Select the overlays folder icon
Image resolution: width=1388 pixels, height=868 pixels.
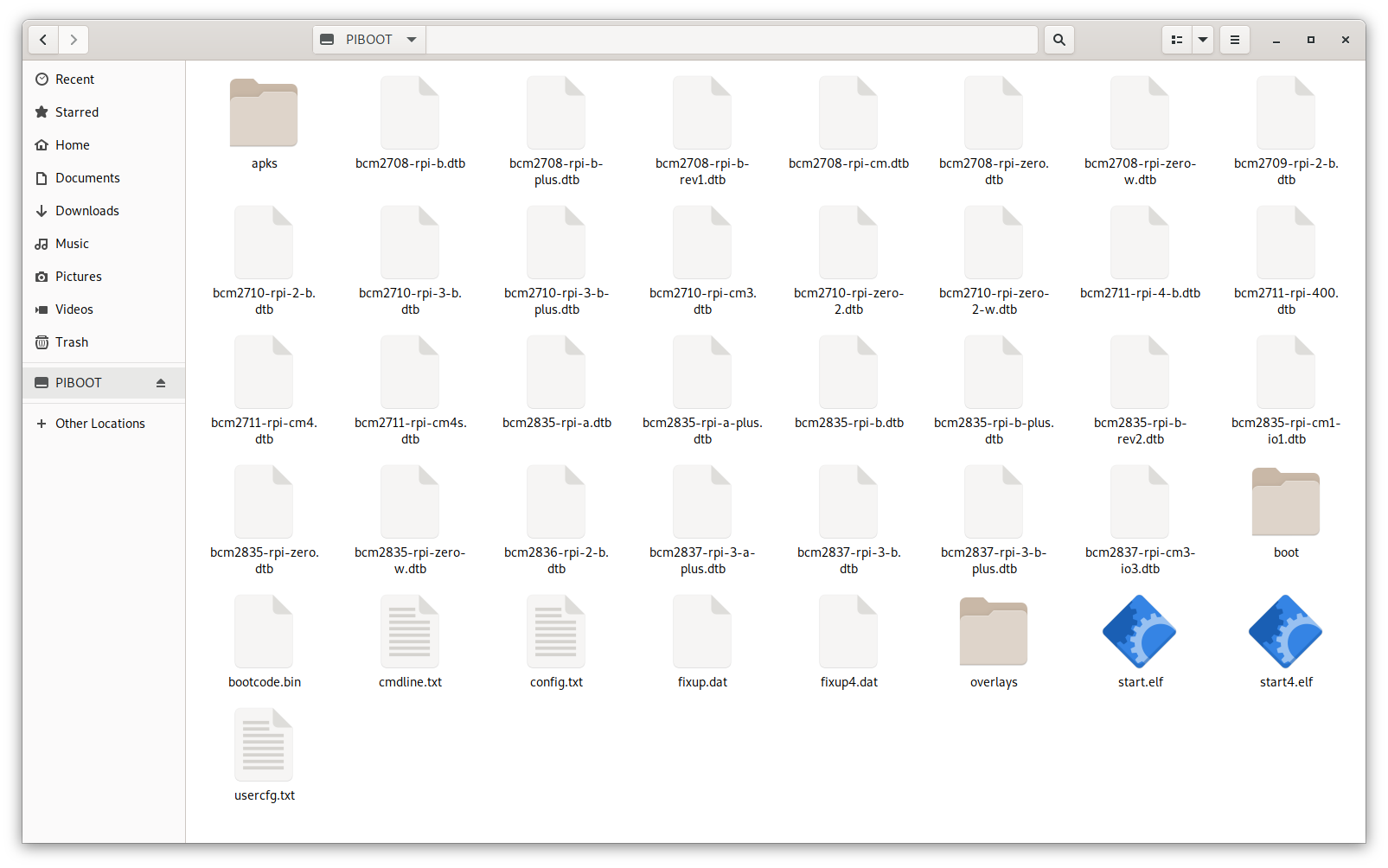994,631
